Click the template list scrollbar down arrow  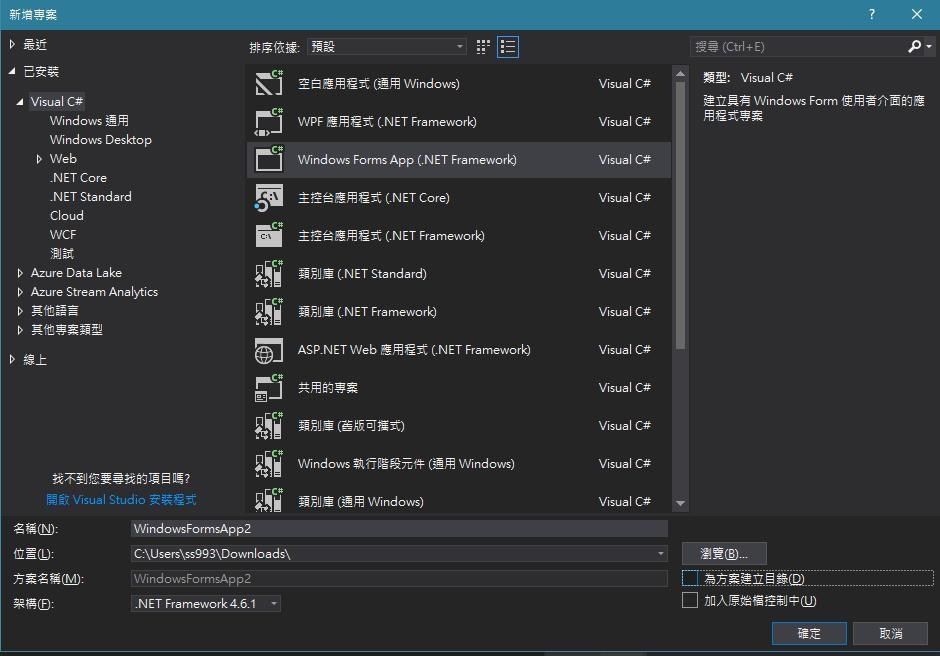[681, 504]
